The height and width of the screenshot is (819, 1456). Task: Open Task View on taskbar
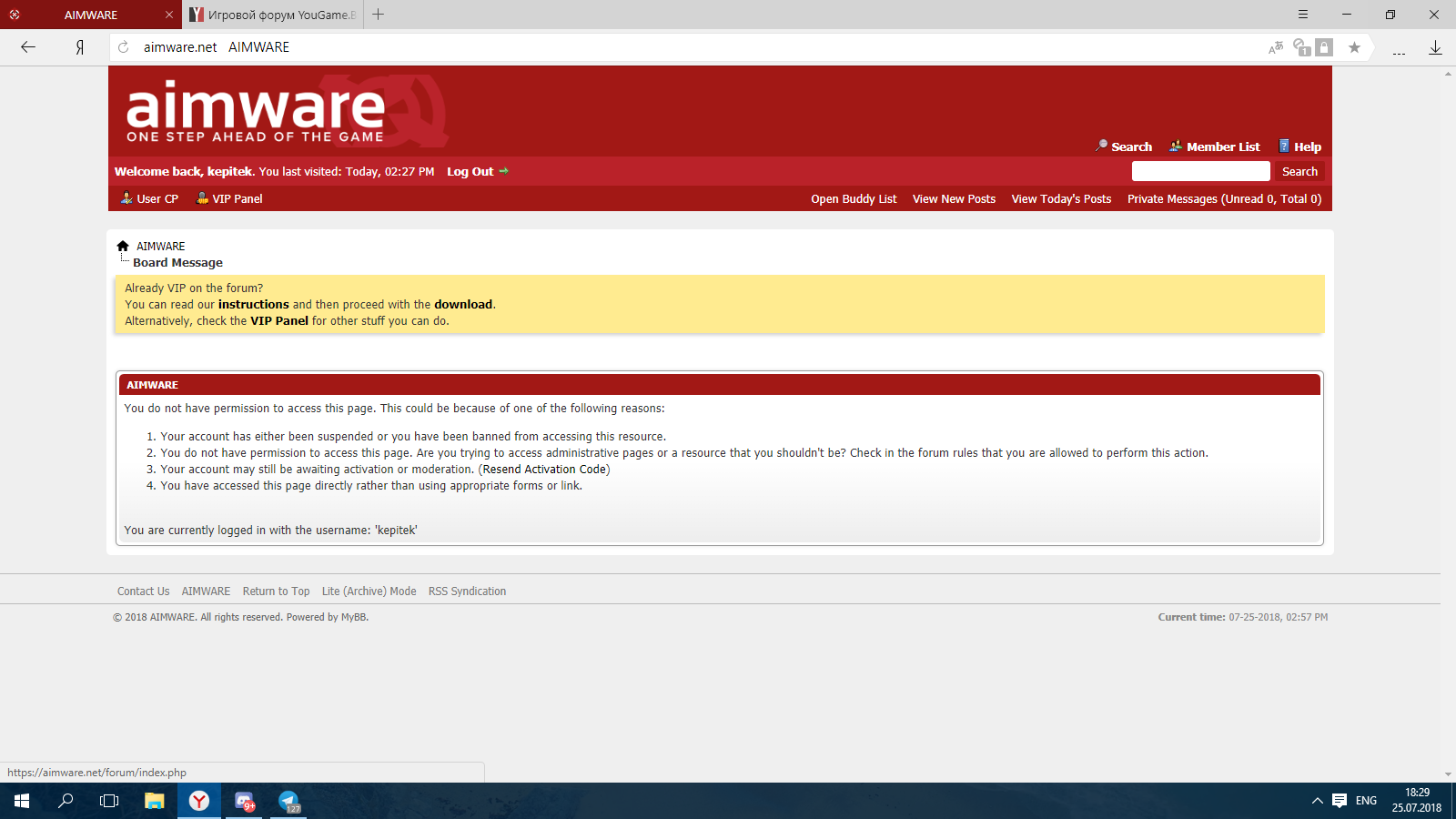click(x=109, y=801)
